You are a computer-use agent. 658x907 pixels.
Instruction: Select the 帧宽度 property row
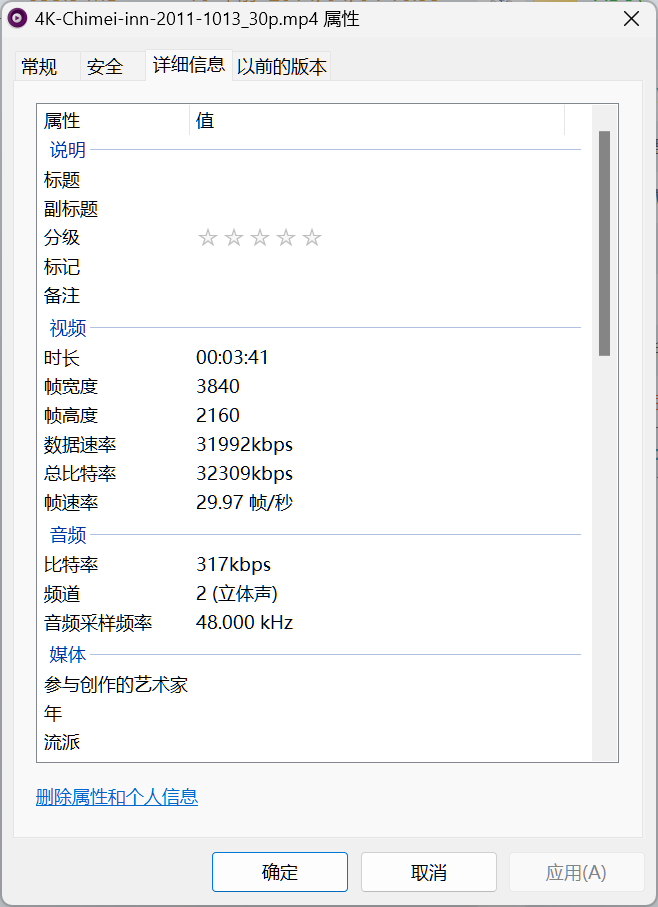tap(71, 387)
